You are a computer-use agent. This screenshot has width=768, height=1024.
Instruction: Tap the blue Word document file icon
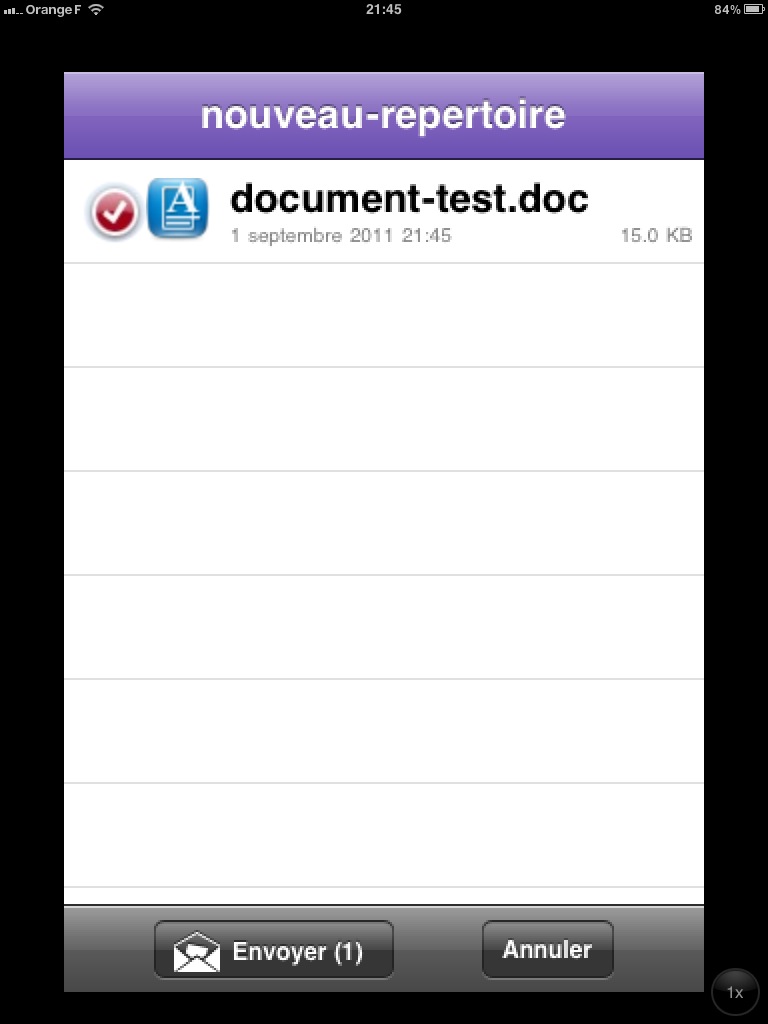(x=178, y=208)
